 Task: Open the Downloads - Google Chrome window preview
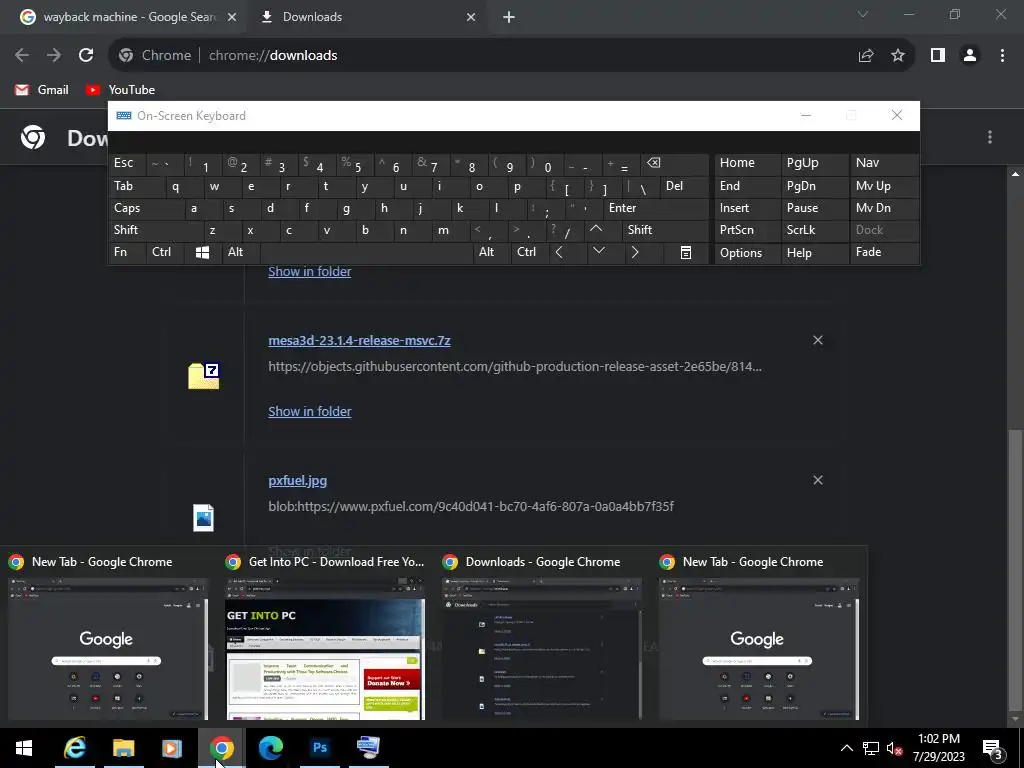pos(542,637)
